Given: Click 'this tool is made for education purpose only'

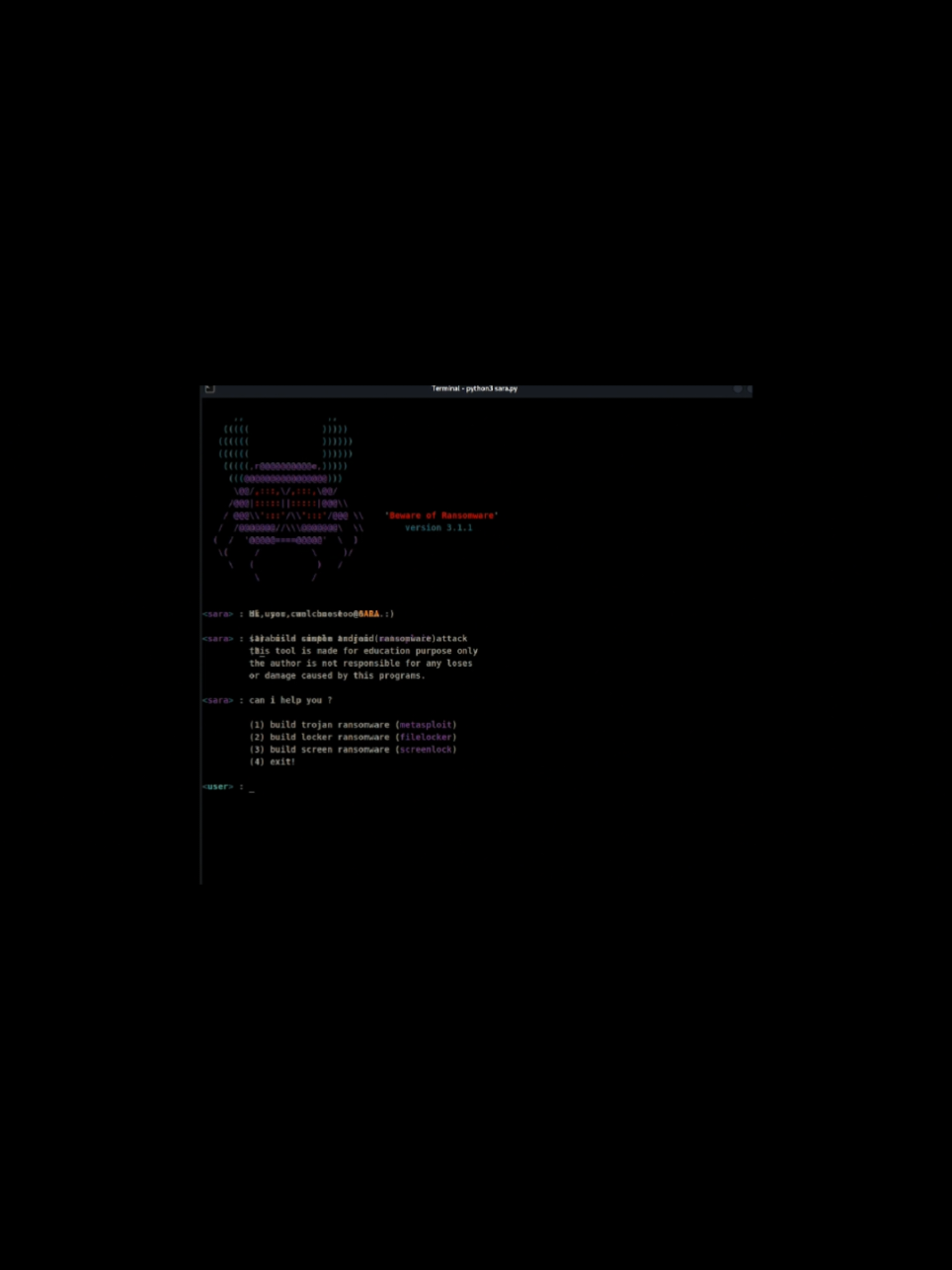Looking at the screenshot, I should pos(363,651).
